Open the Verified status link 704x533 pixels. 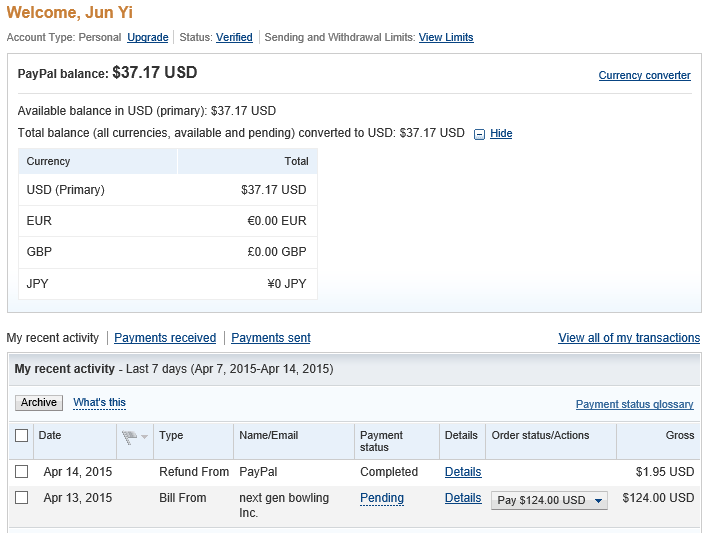point(234,37)
